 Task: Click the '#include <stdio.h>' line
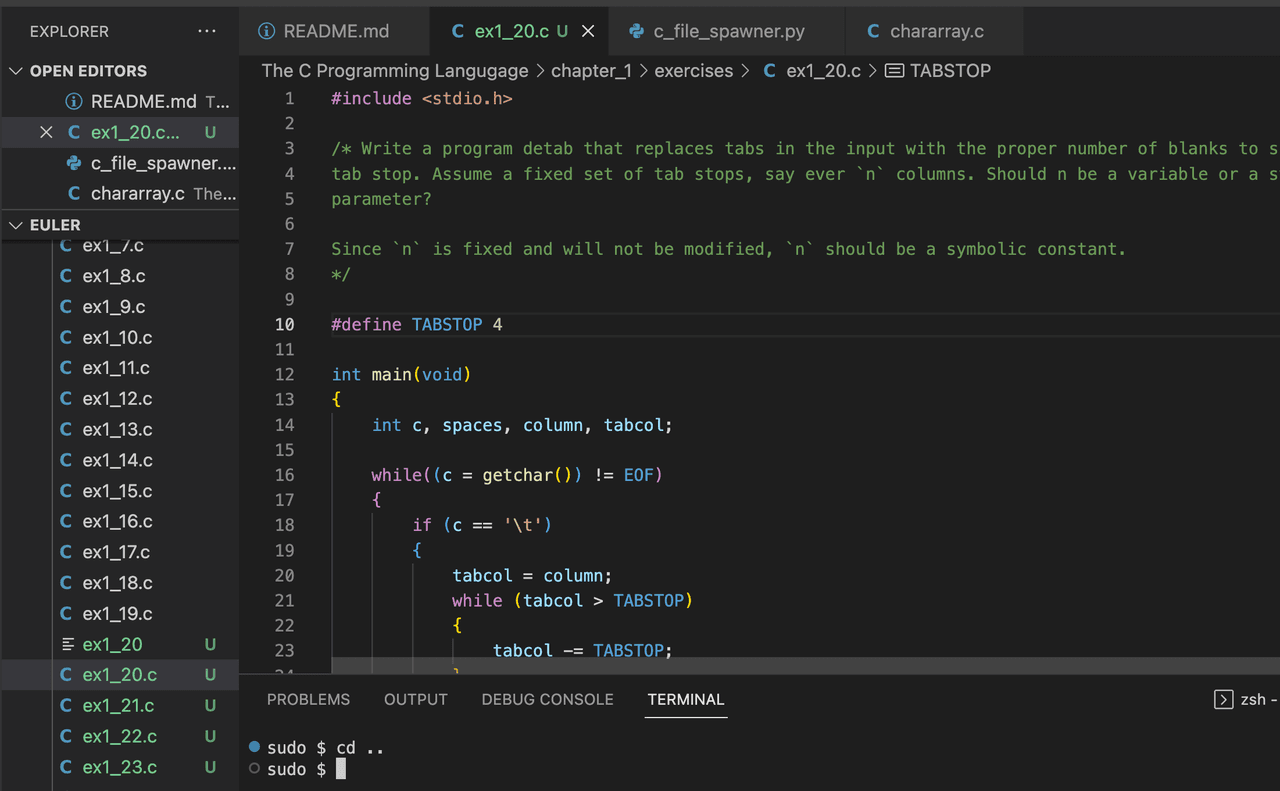[422, 98]
